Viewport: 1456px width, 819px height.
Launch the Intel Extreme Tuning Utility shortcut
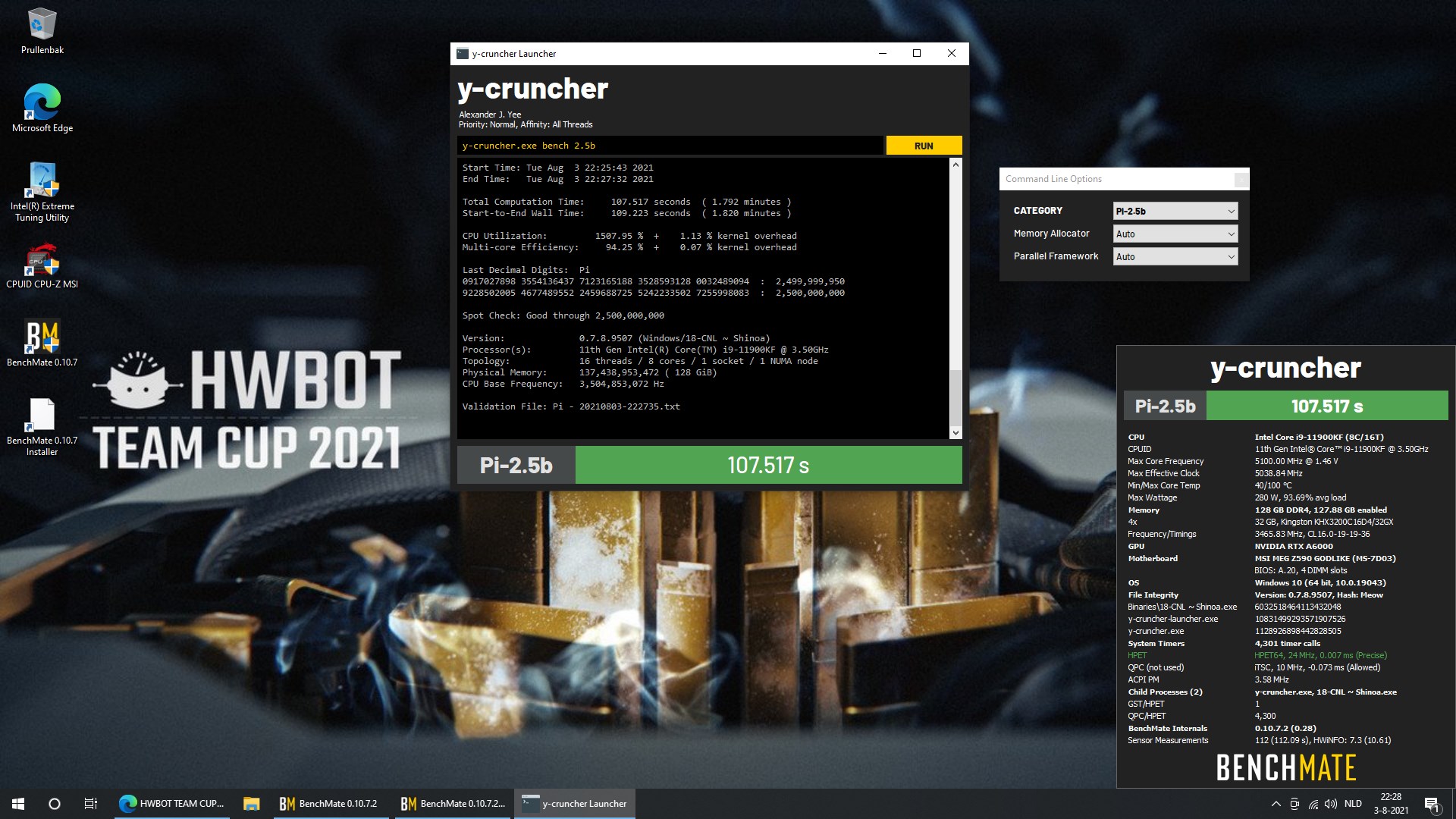click(42, 192)
